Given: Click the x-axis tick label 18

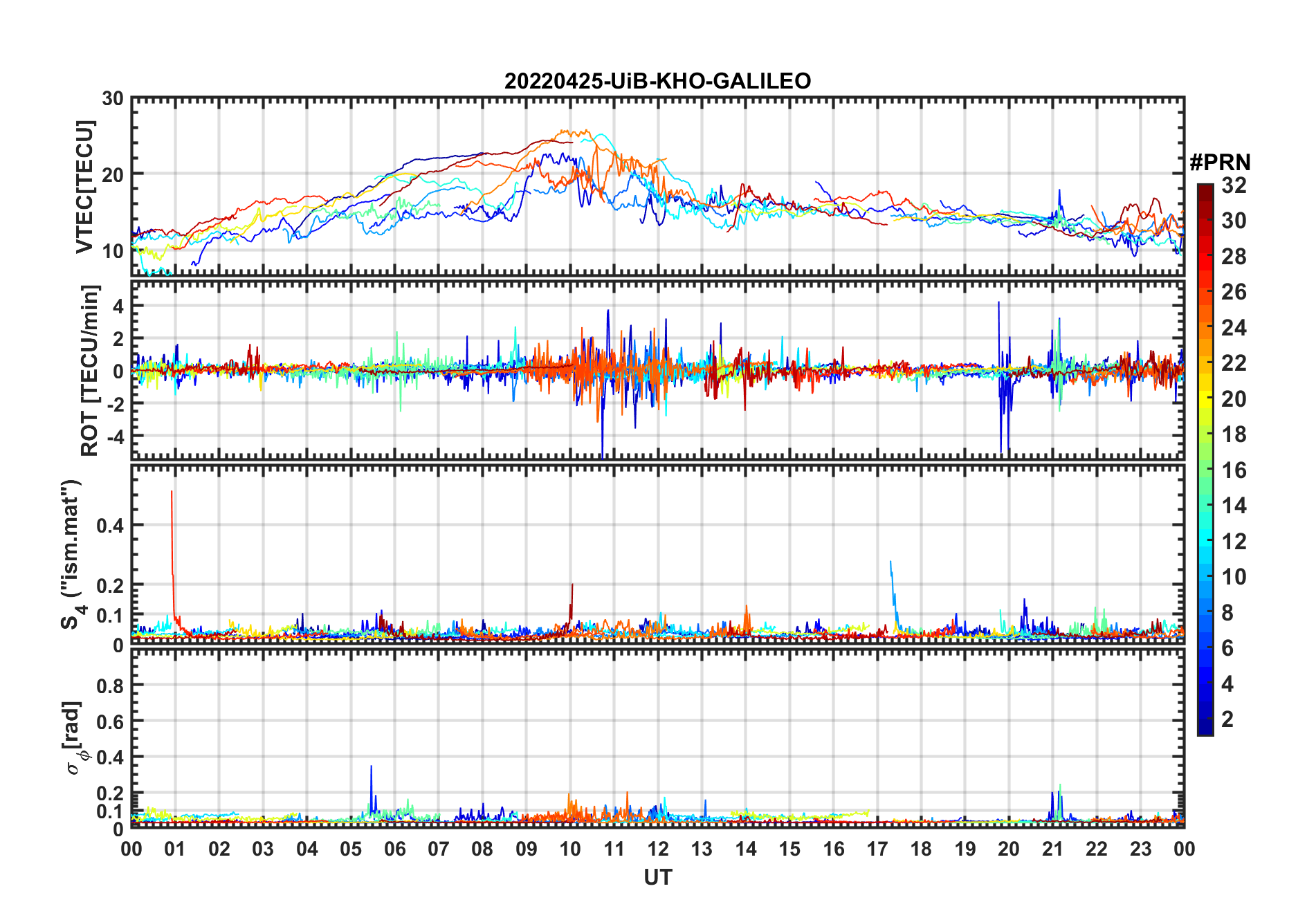Looking at the screenshot, I should (921, 849).
